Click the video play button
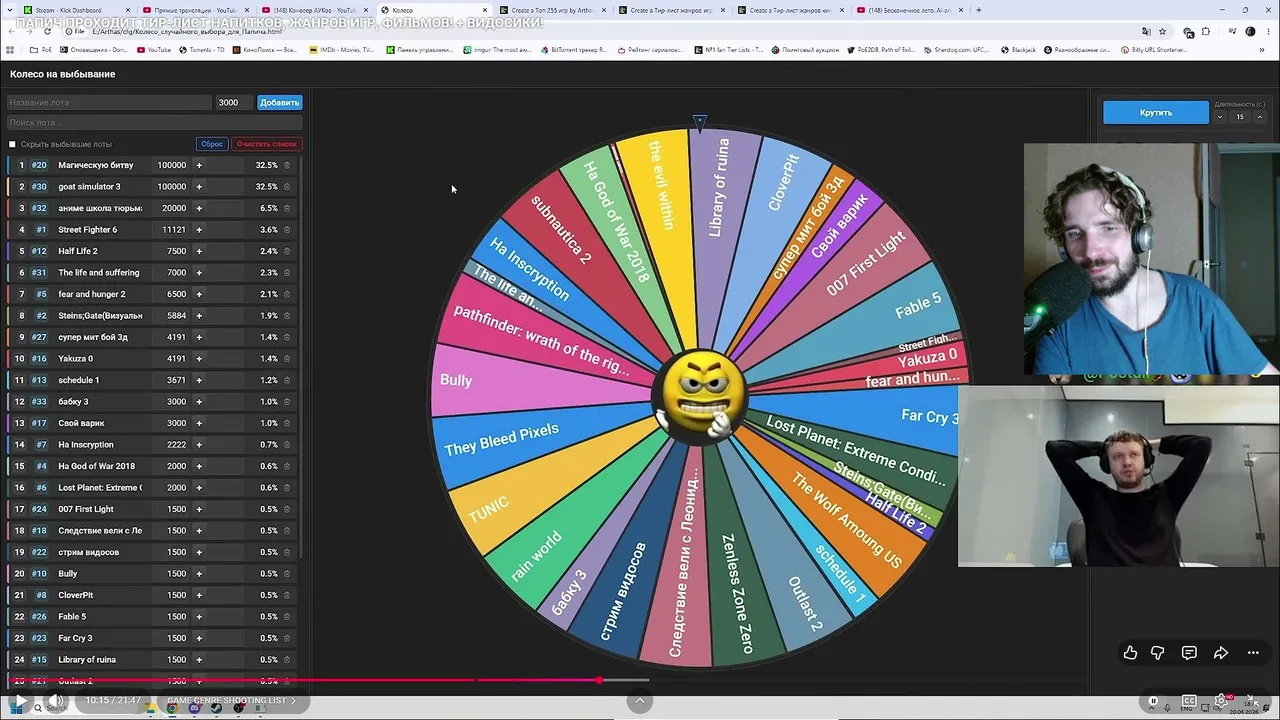 [x=20, y=701]
